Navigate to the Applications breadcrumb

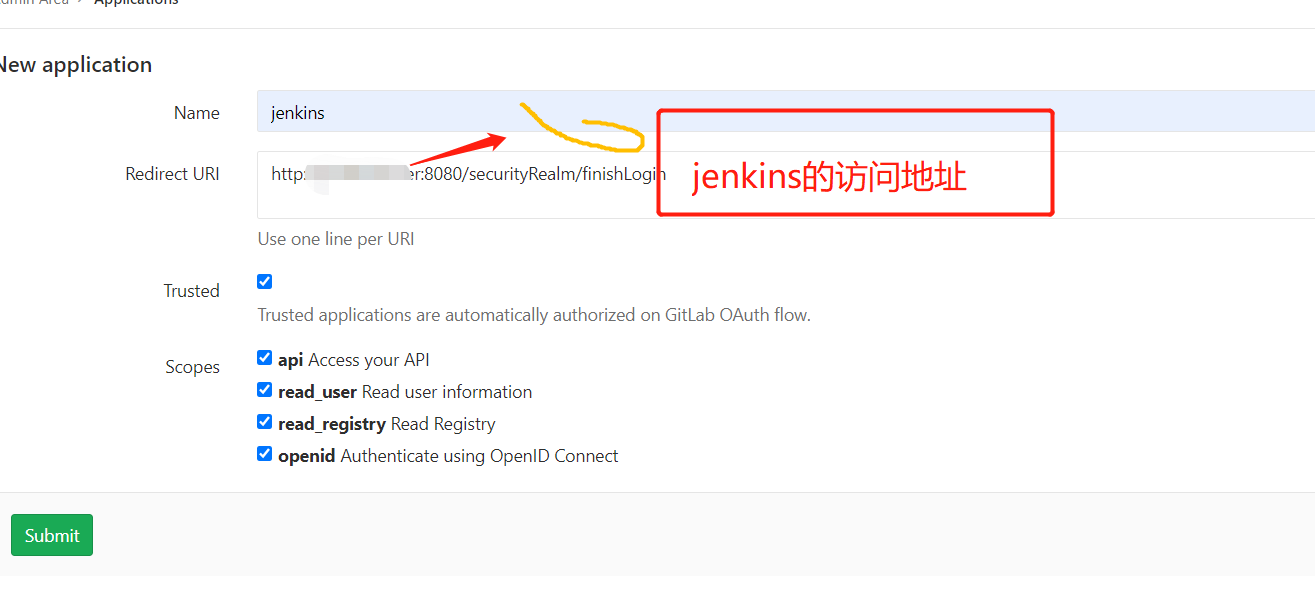[136, 3]
